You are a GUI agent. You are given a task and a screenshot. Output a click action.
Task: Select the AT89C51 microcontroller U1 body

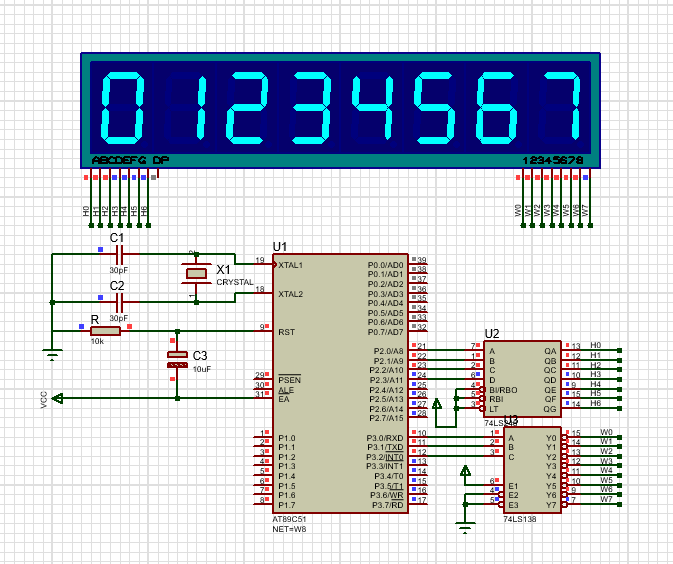tap(340, 383)
